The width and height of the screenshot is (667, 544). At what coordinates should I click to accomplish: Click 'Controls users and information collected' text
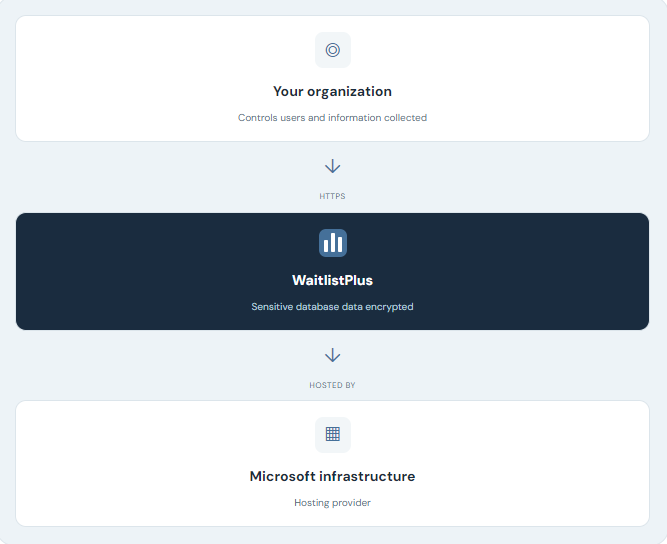(332, 117)
